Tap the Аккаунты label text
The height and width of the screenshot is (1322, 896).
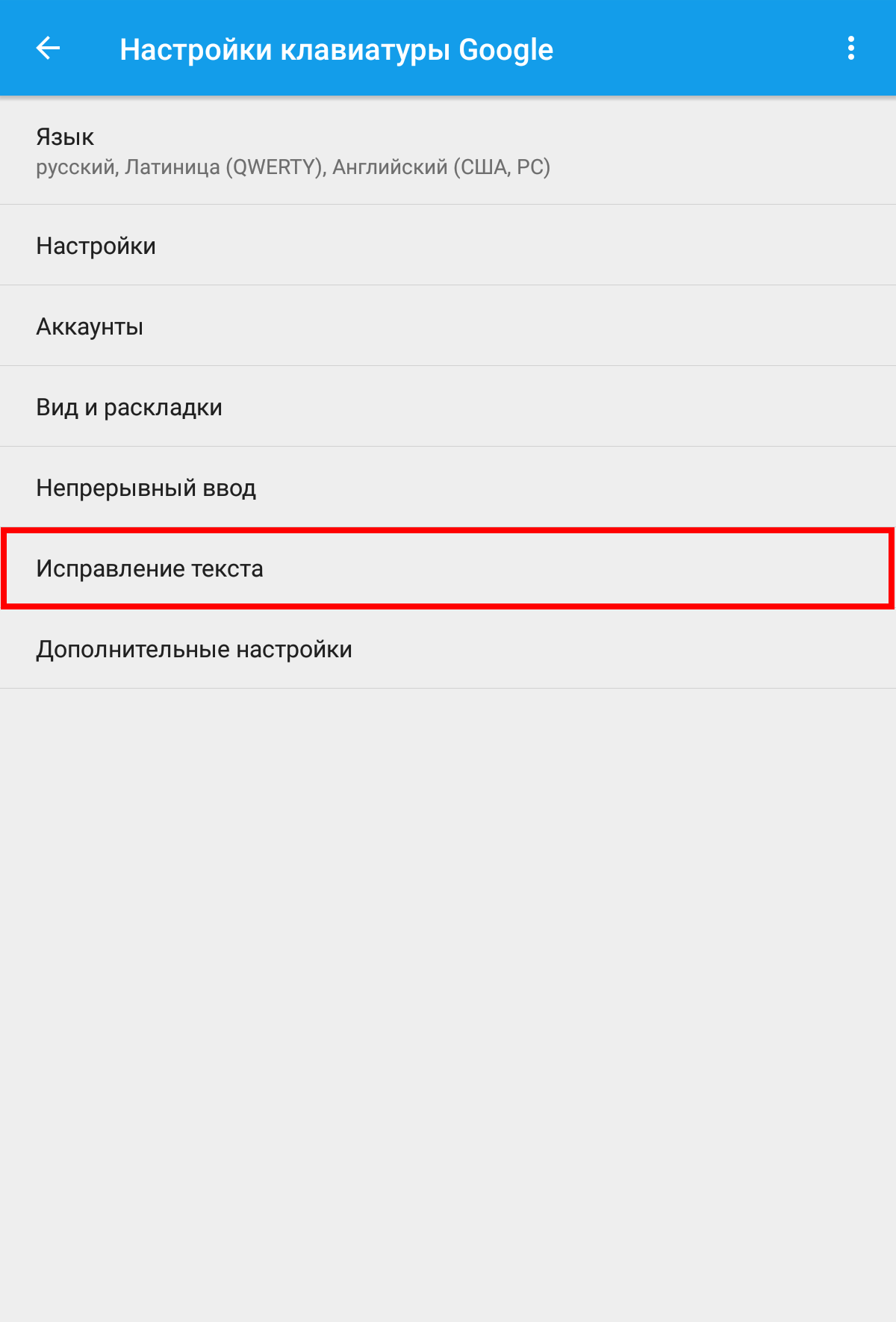click(90, 327)
